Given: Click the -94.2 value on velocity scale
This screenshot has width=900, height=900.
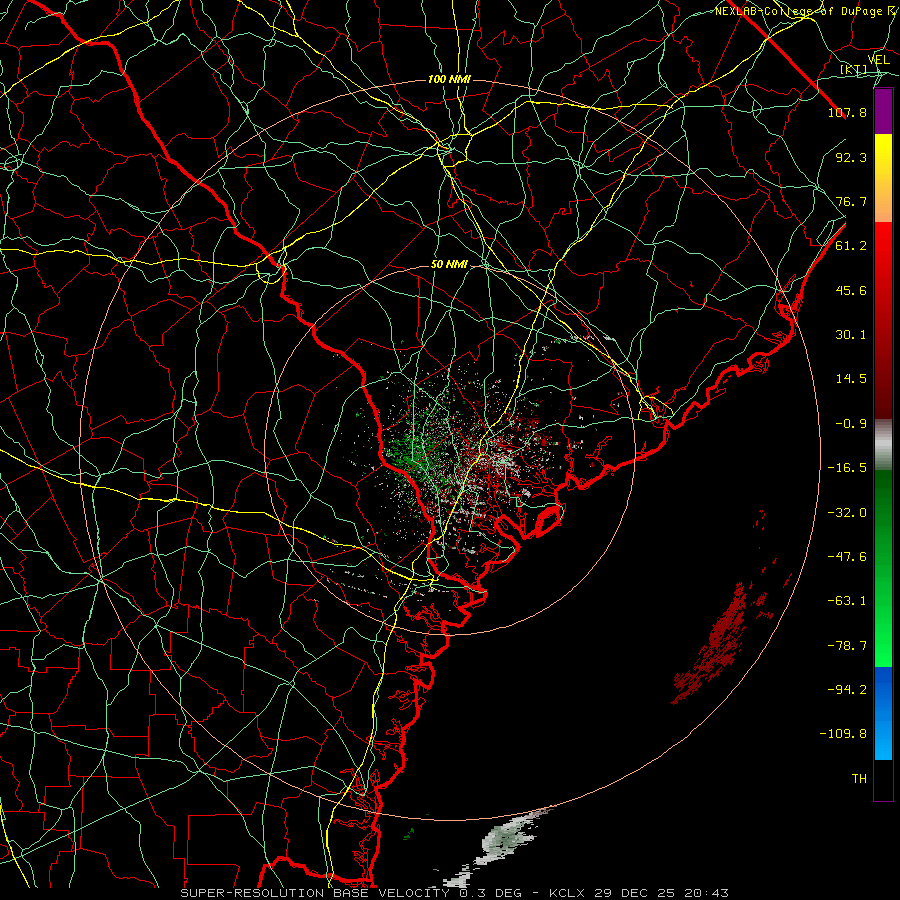Looking at the screenshot, I should (847, 690).
